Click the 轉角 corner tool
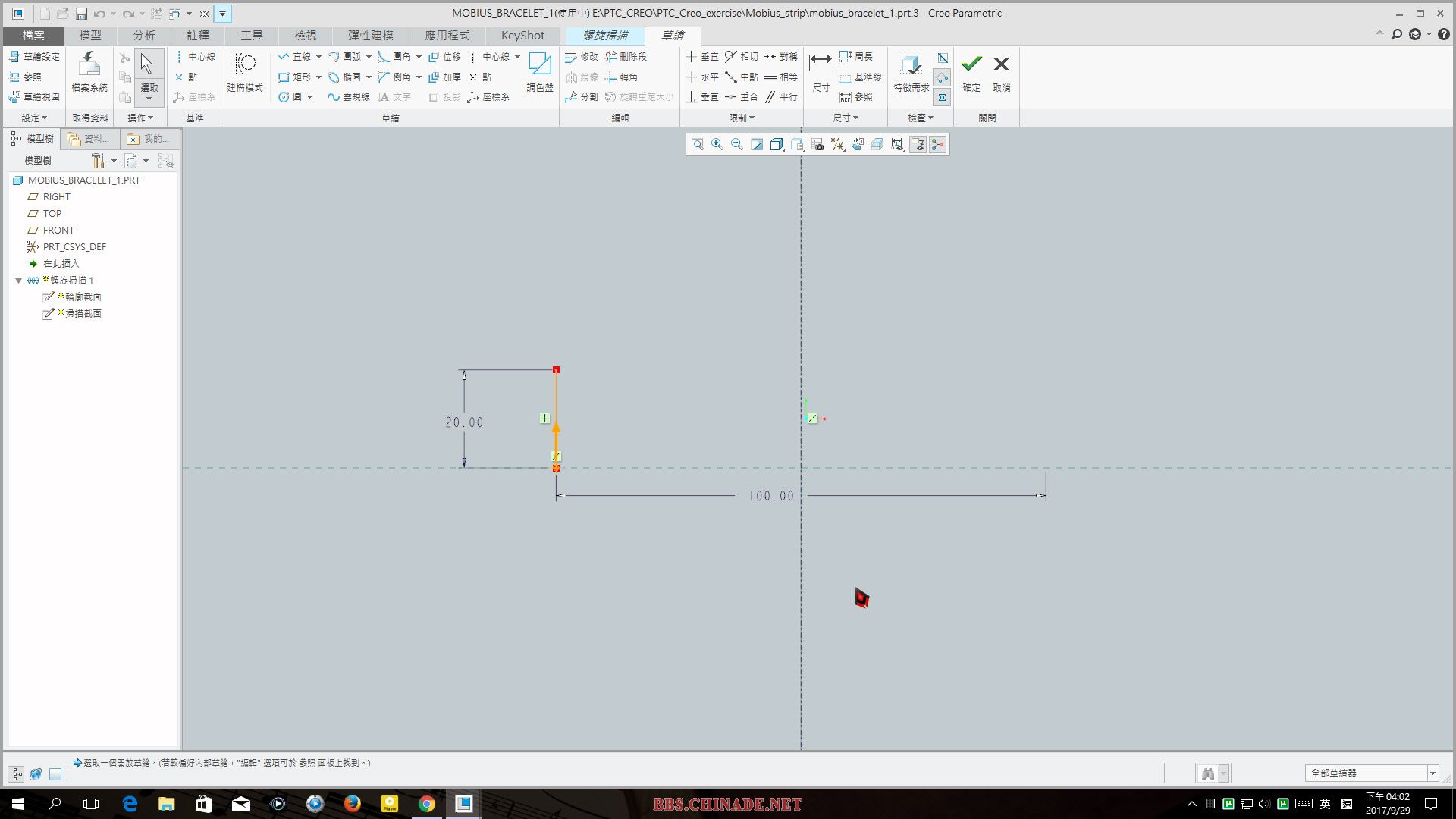Image resolution: width=1456 pixels, height=819 pixels. 622,77
